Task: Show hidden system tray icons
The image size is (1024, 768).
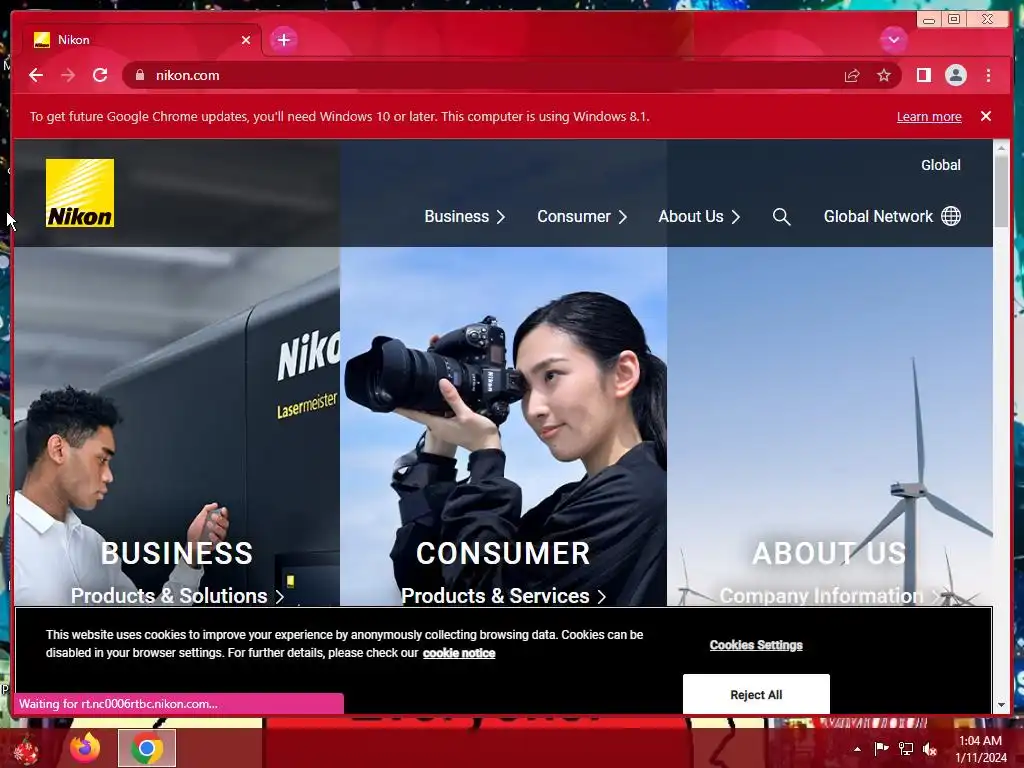Action: [x=857, y=749]
